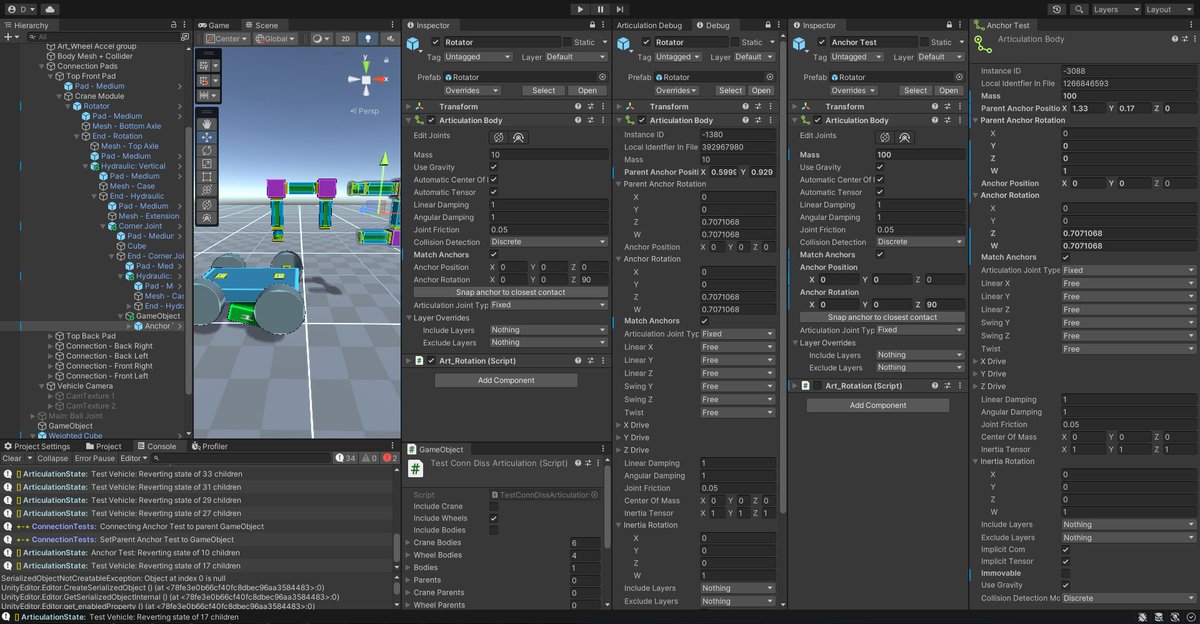1200x624 pixels.
Task: Click the Hierarchy add (+) button
Action: click(9, 36)
